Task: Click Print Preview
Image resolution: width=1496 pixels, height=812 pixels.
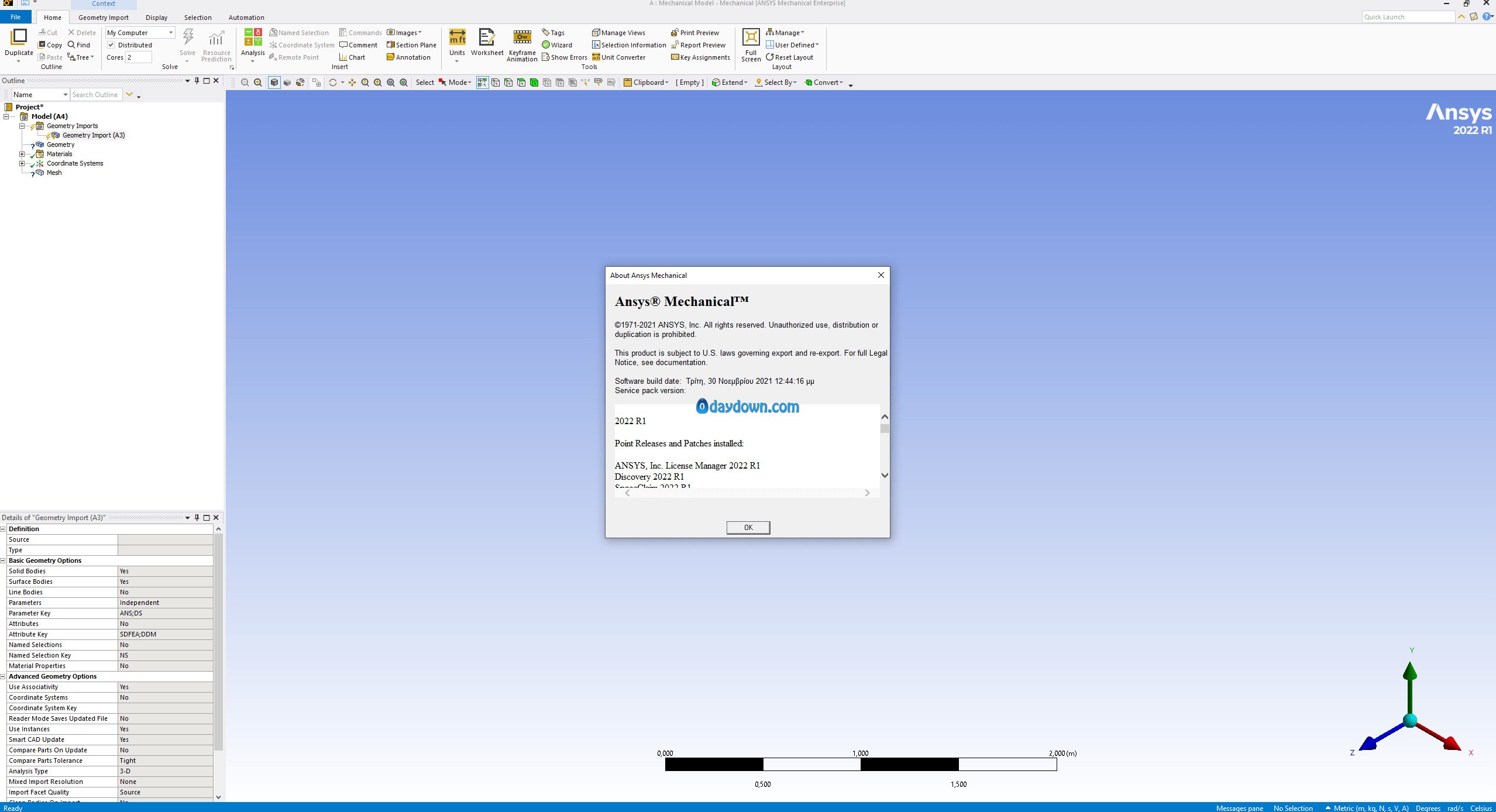Action: (x=695, y=33)
